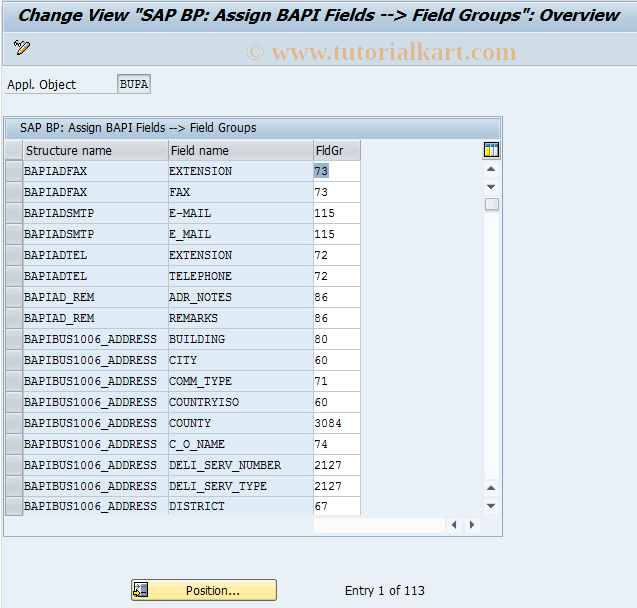Click BAPIAD_REM structure cell in REMARKS row

coord(95,318)
